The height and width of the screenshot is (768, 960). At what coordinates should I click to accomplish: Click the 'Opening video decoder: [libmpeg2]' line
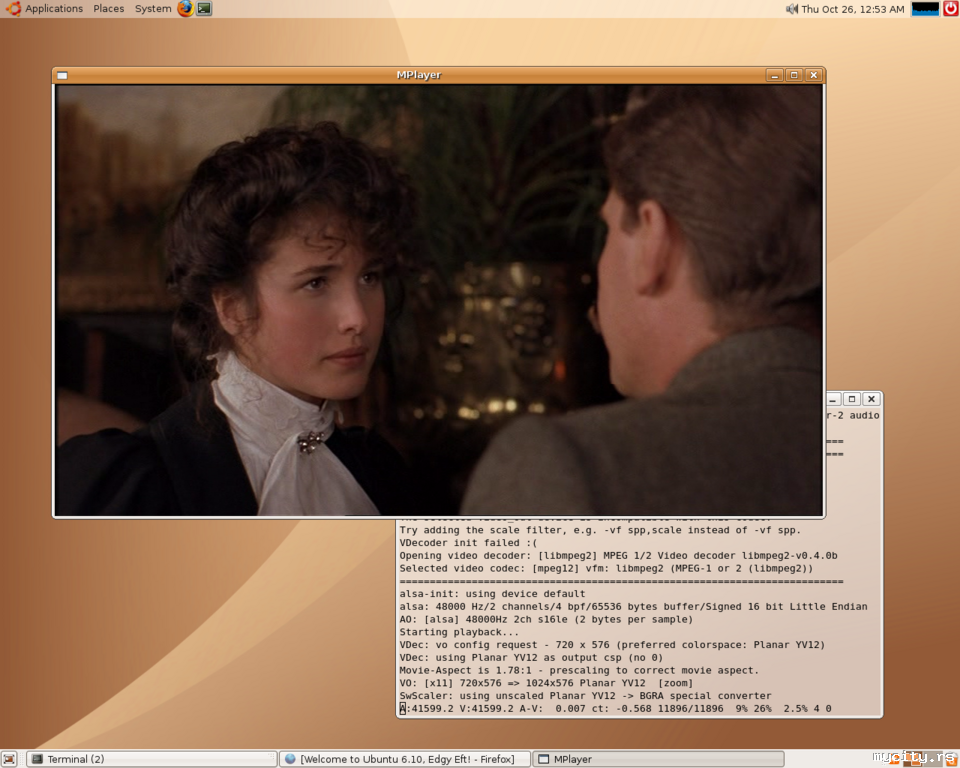[x=618, y=555]
